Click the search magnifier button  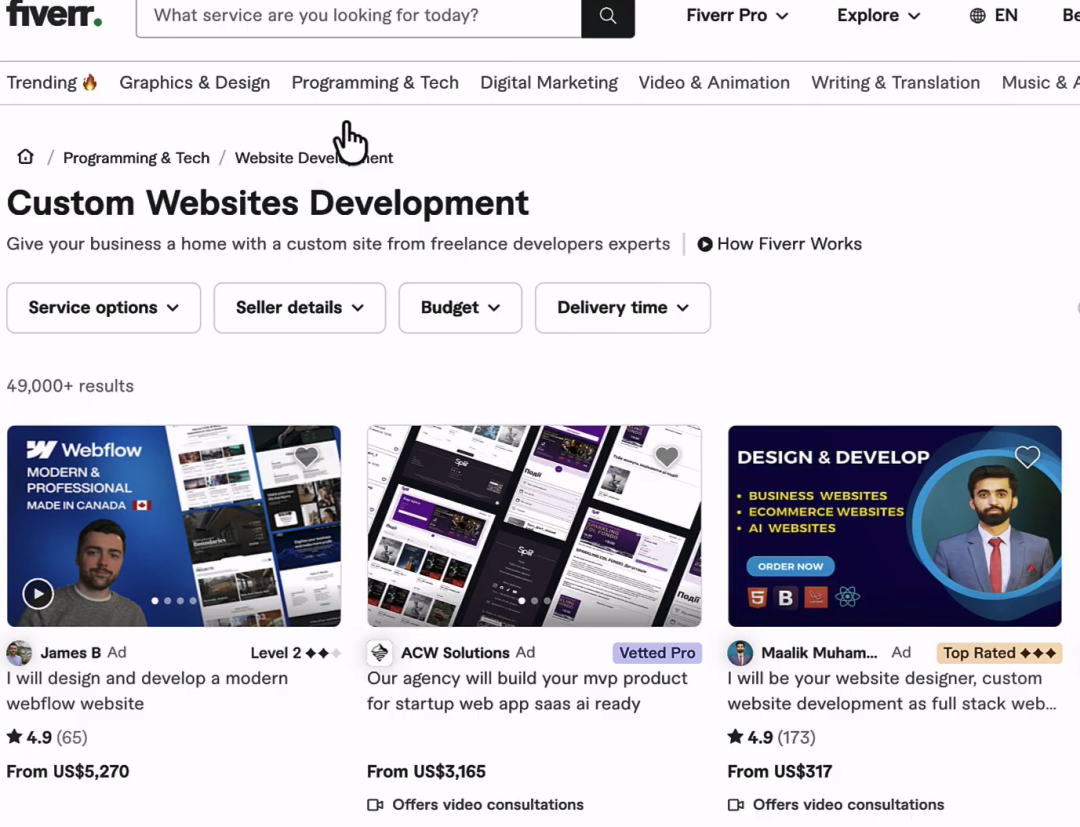tap(608, 17)
